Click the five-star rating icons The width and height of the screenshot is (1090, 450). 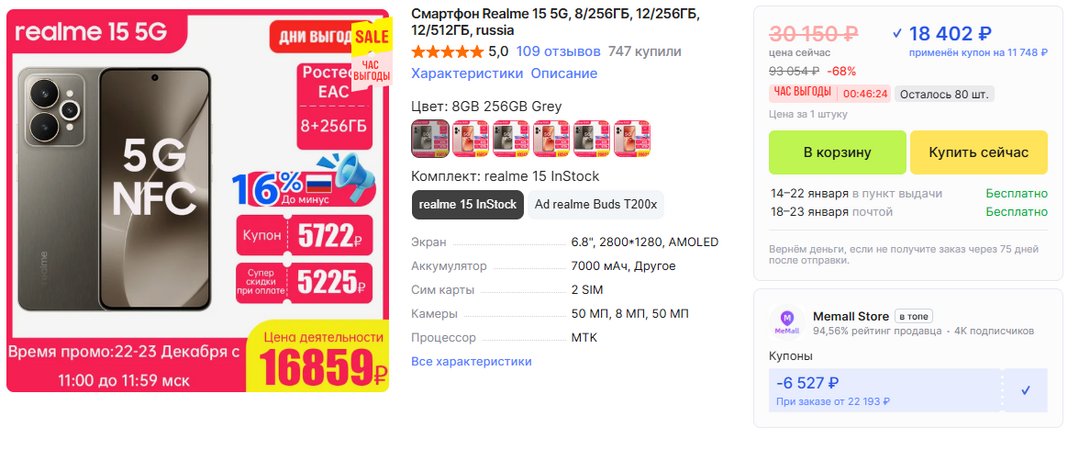pos(446,51)
